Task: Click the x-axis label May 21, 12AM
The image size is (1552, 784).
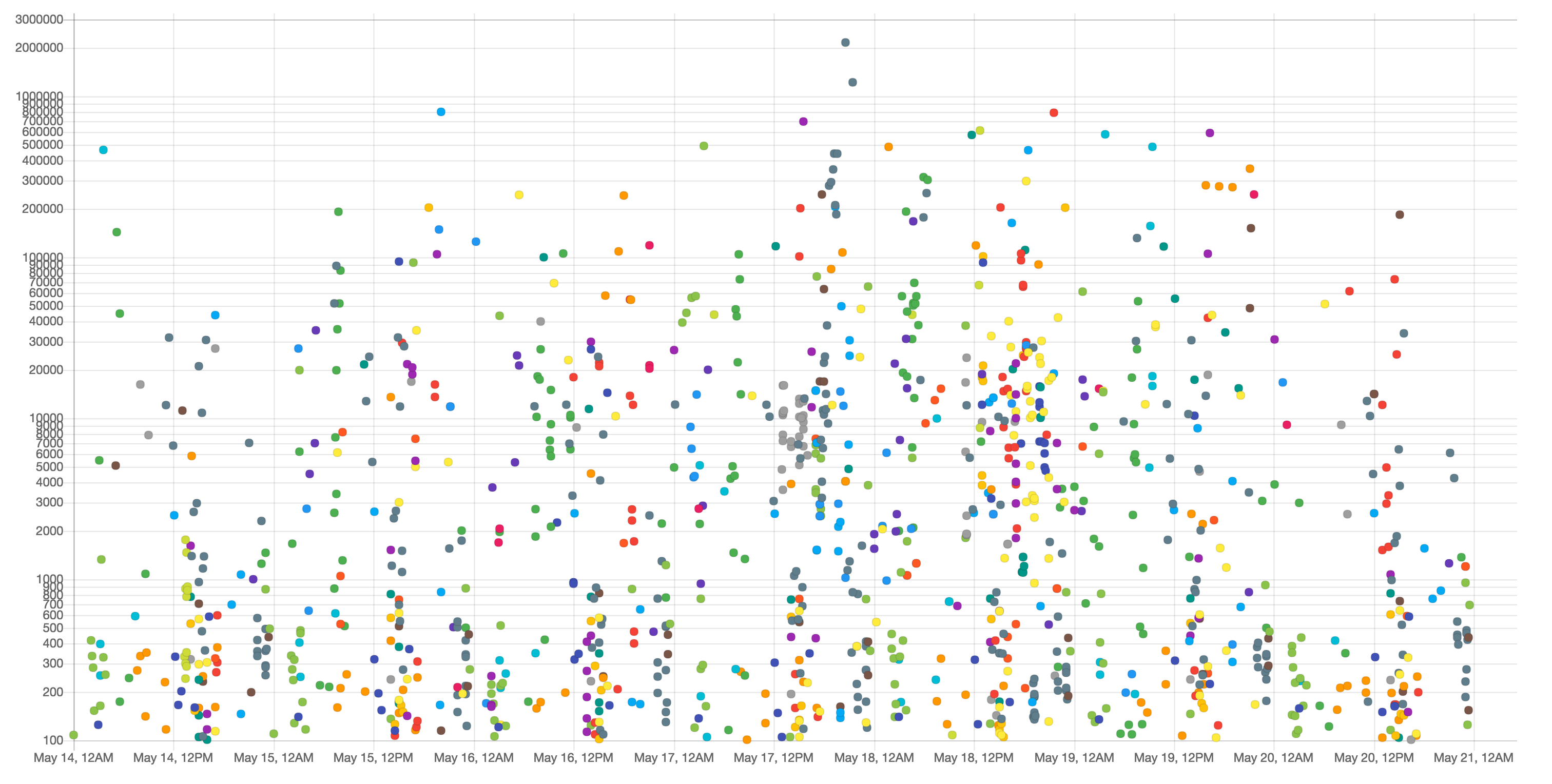Action: (x=1473, y=757)
